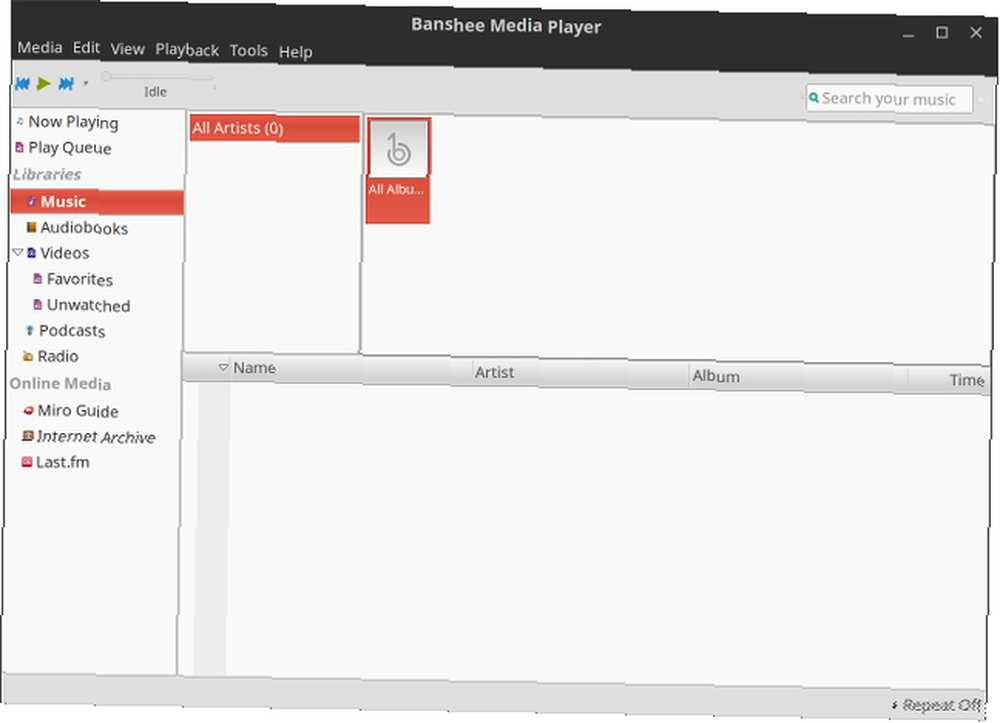Click the Videos library icon

click(x=31, y=252)
